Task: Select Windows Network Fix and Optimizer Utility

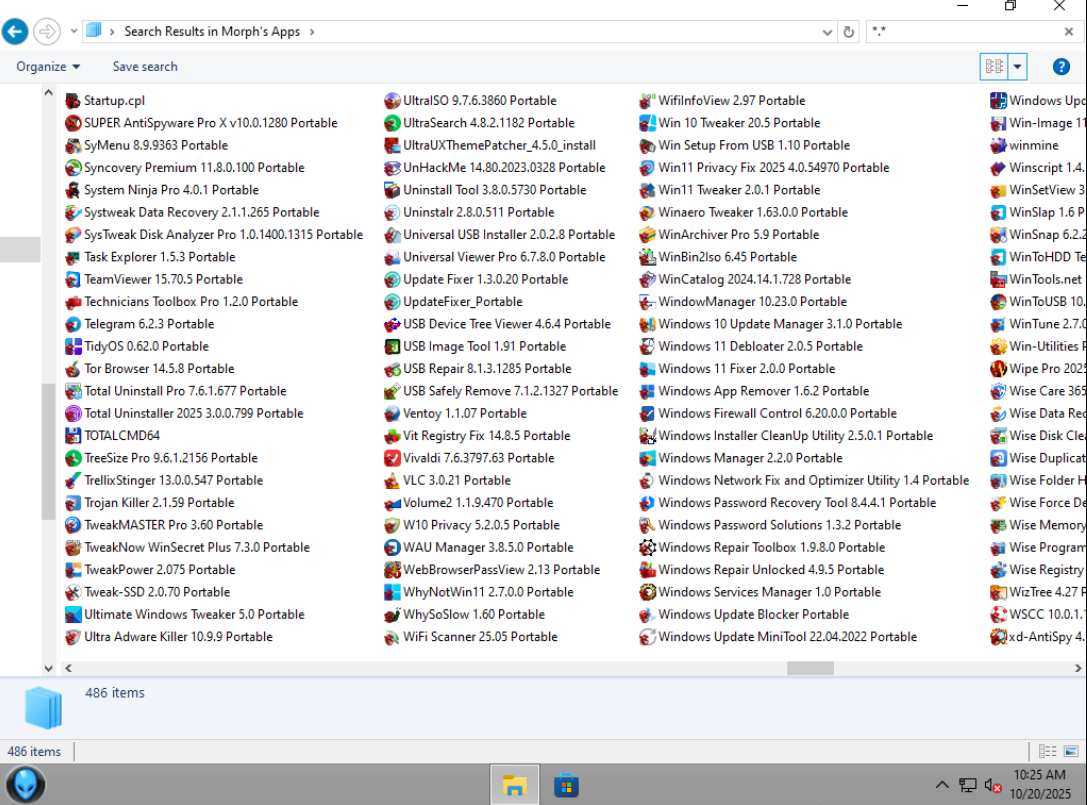Action: coord(803,481)
